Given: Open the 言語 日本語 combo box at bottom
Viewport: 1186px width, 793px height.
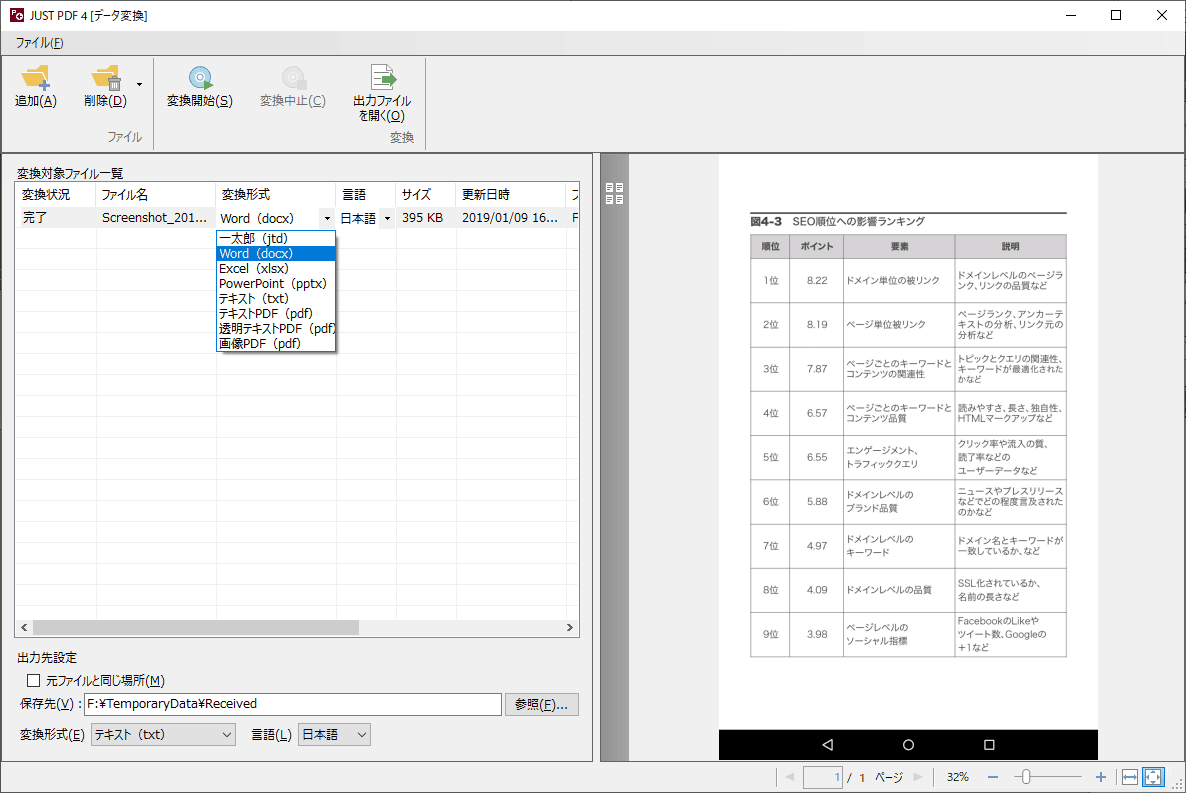Looking at the screenshot, I should [334, 735].
